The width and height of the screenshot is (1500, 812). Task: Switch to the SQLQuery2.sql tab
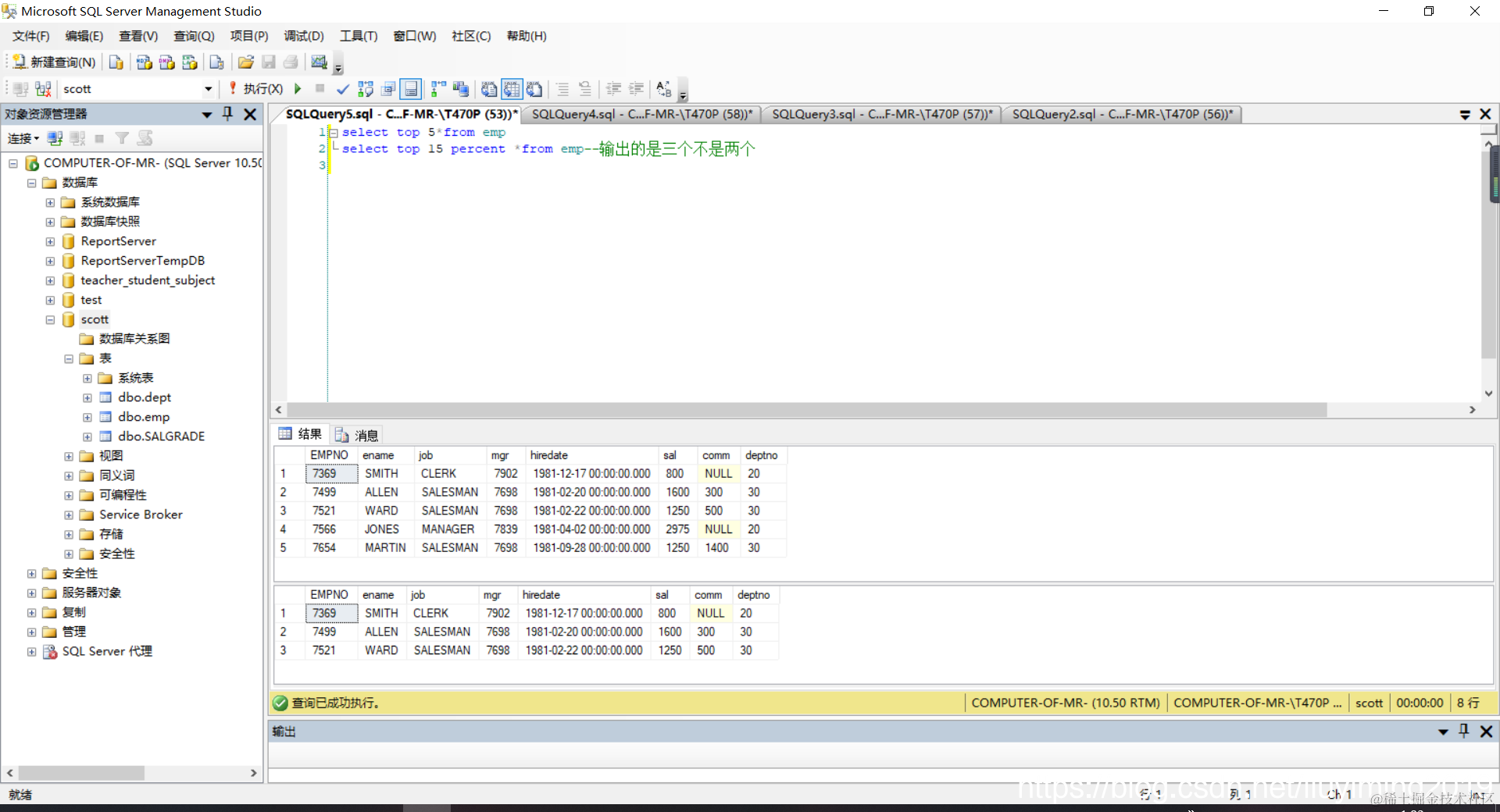coord(1123,114)
